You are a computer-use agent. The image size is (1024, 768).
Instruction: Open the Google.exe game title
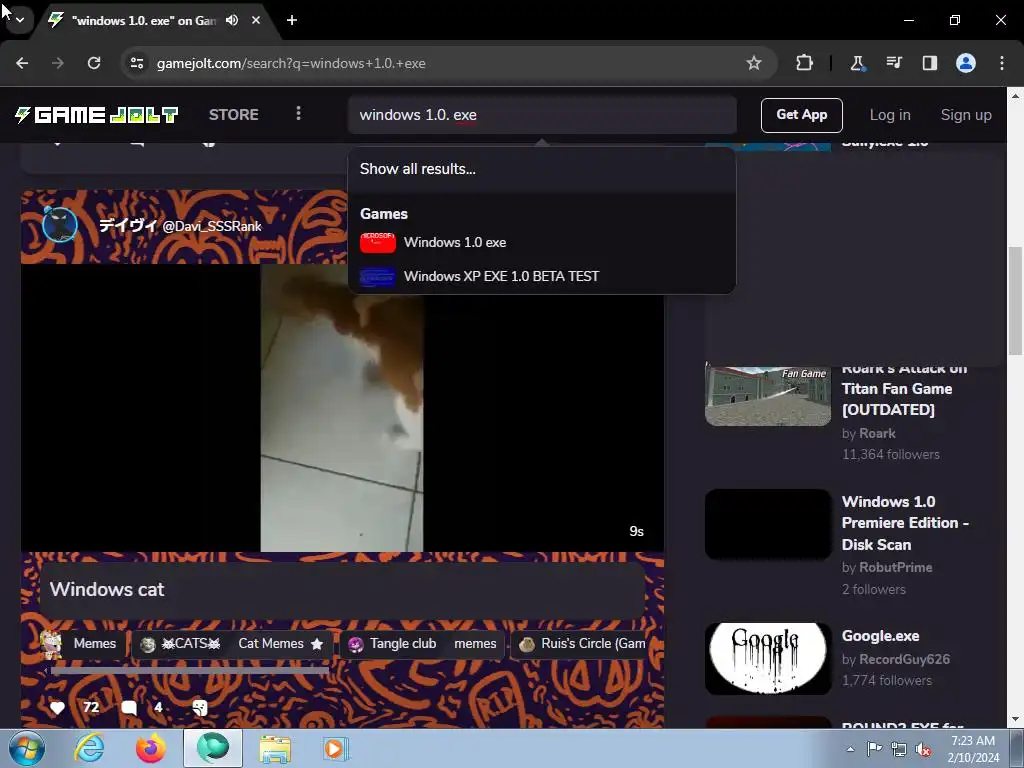tap(880, 636)
